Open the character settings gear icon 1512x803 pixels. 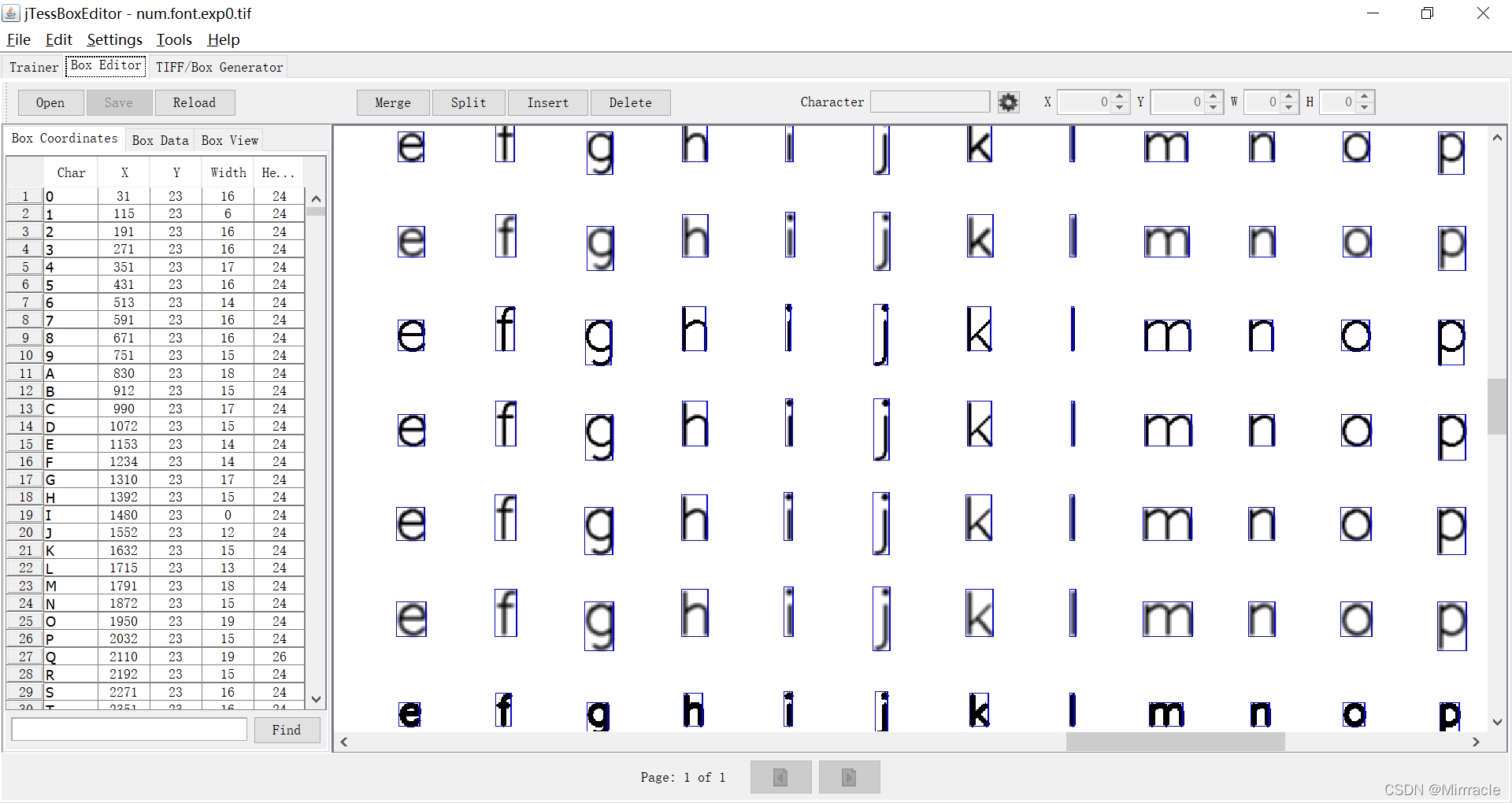point(1008,102)
